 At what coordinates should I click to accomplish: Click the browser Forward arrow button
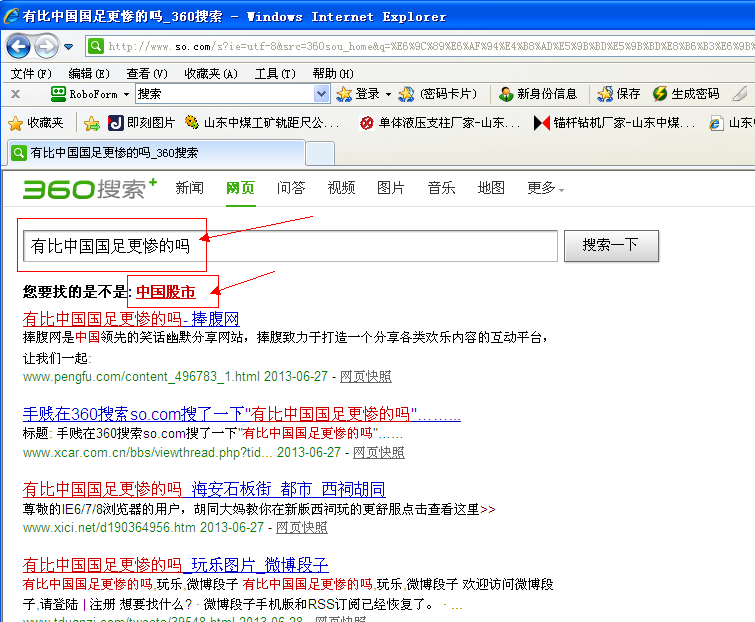pyautogui.click(x=47, y=46)
